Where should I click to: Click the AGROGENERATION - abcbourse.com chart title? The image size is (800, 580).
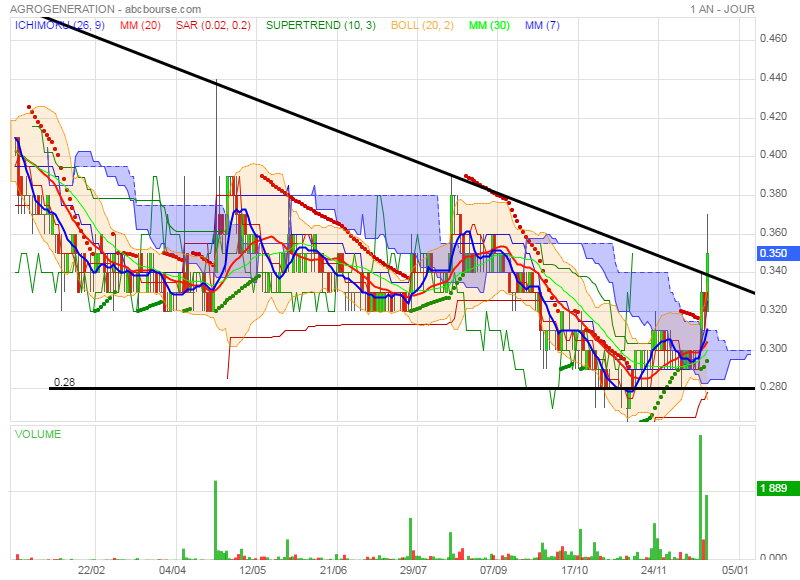[x=106, y=9]
